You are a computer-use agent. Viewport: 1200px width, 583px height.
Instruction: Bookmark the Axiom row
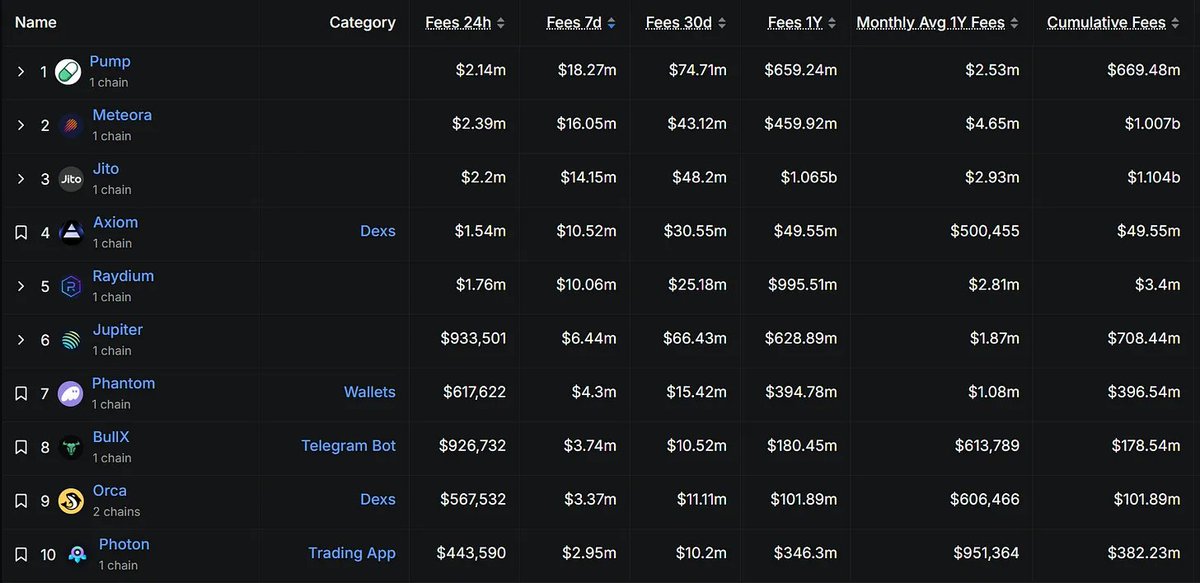point(21,233)
